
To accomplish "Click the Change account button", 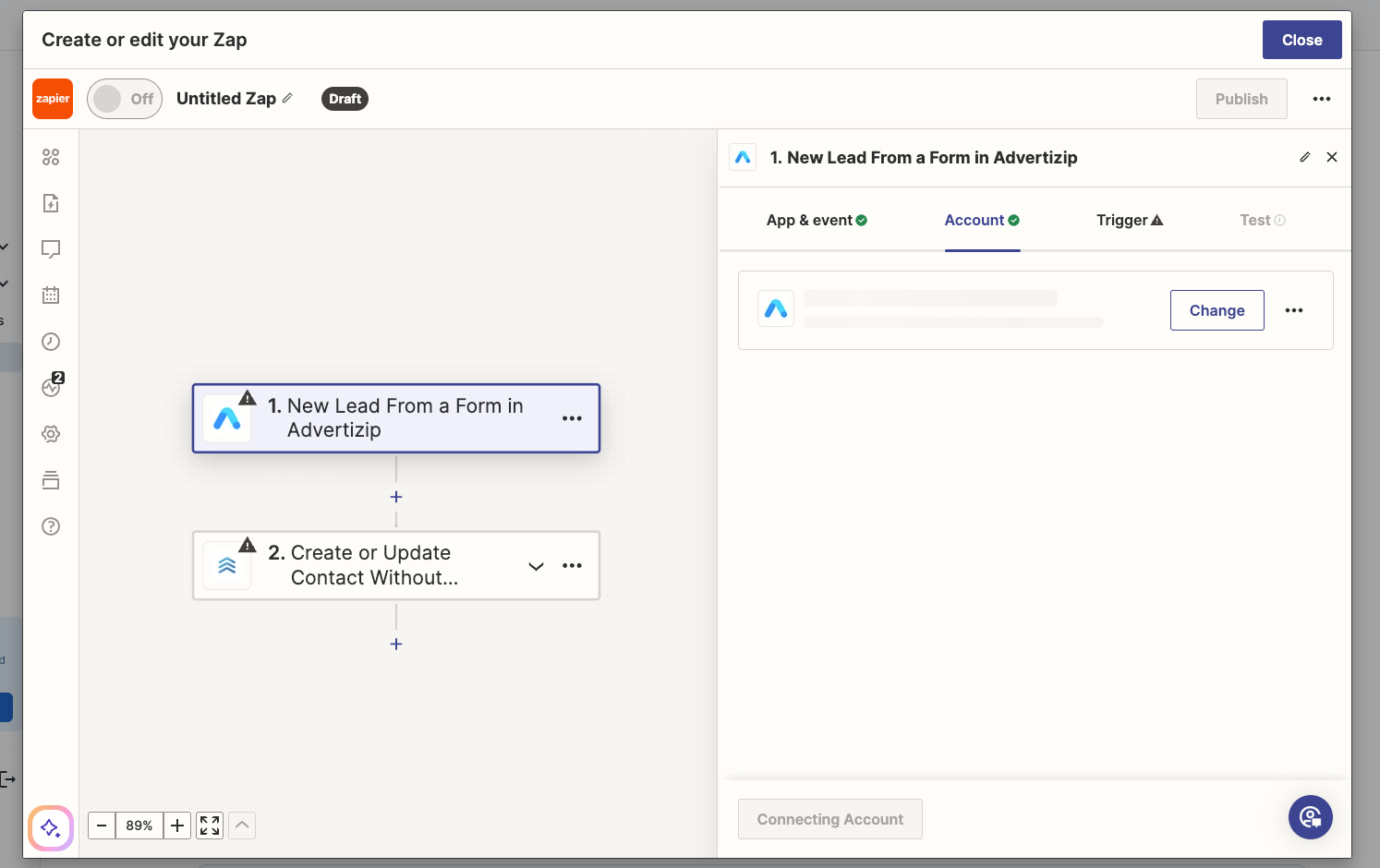I will pos(1217,310).
